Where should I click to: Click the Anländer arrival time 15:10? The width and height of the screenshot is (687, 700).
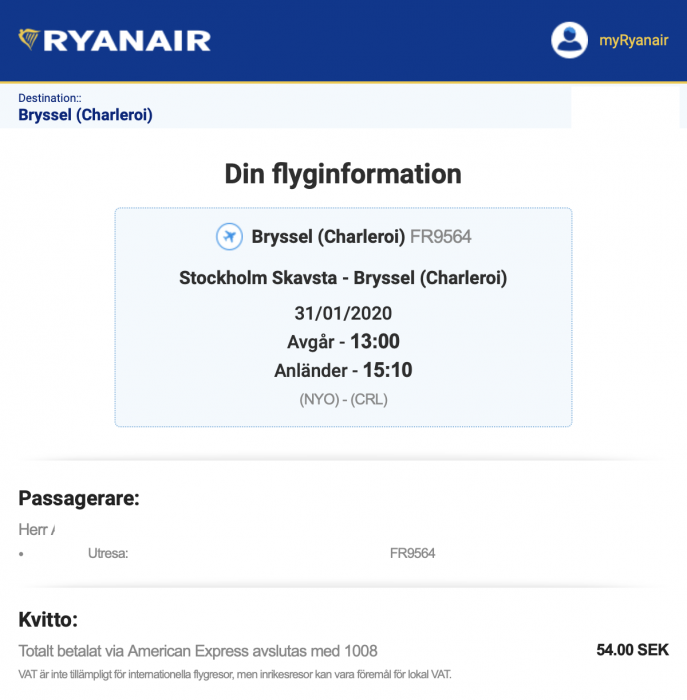pyautogui.click(x=387, y=371)
